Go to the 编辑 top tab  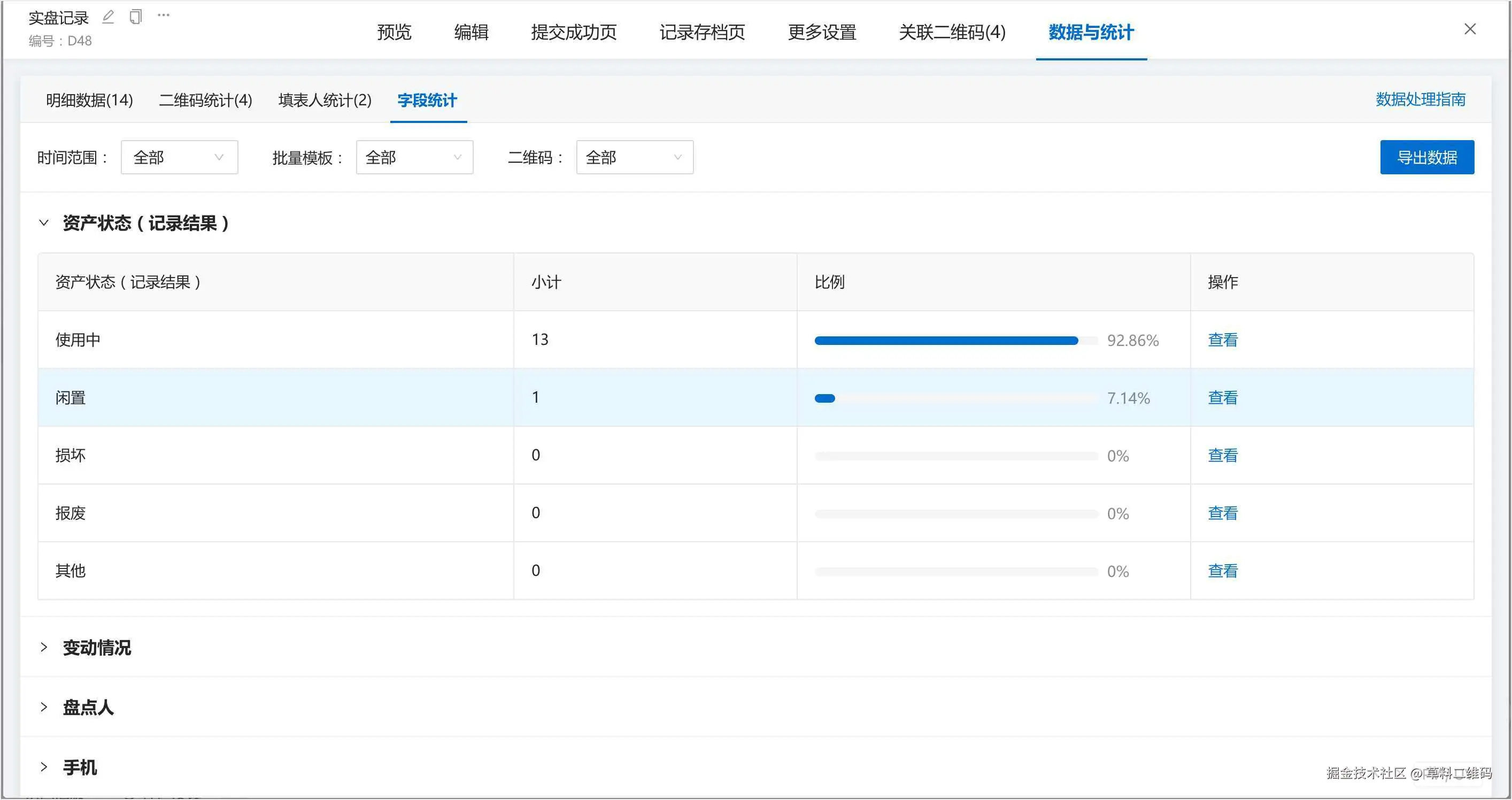(470, 32)
